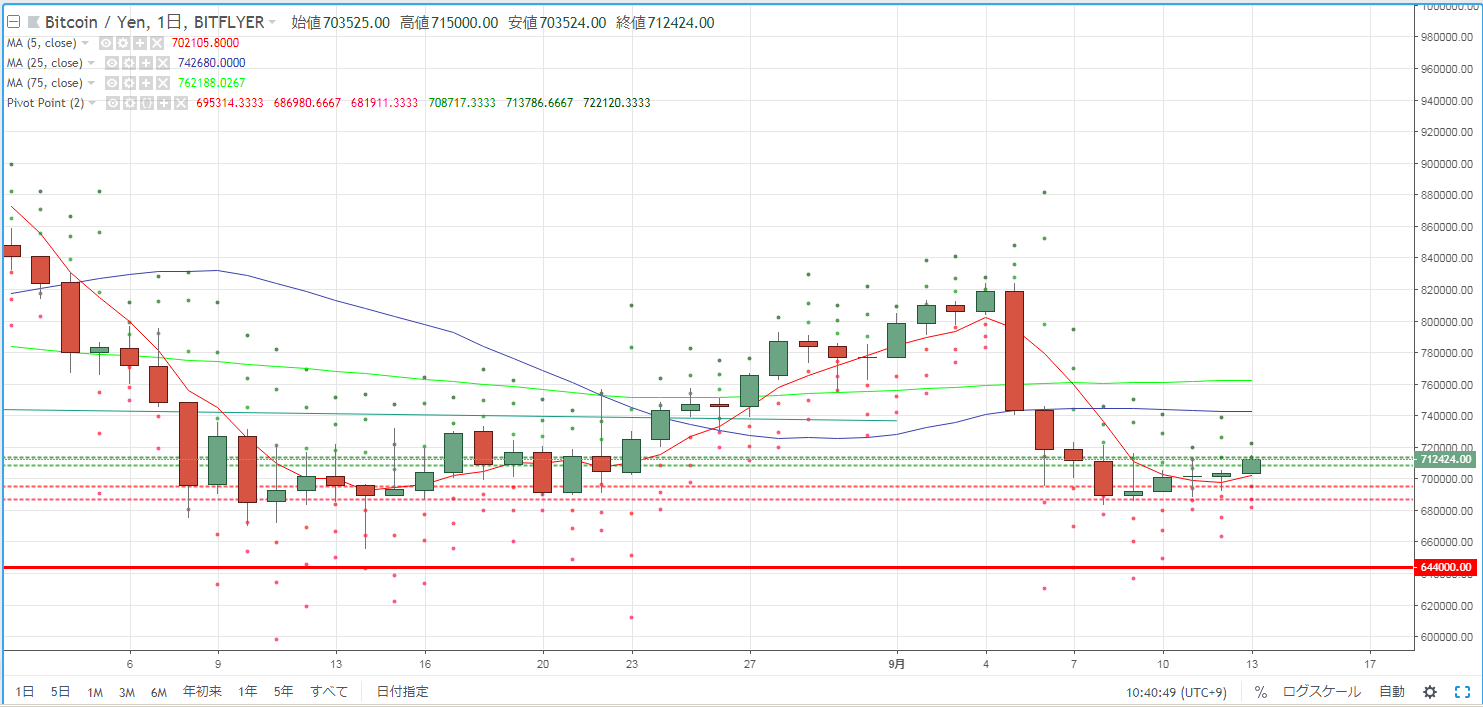
Task: Enable ログスケール log scale
Action: pyautogui.click(x=1321, y=692)
